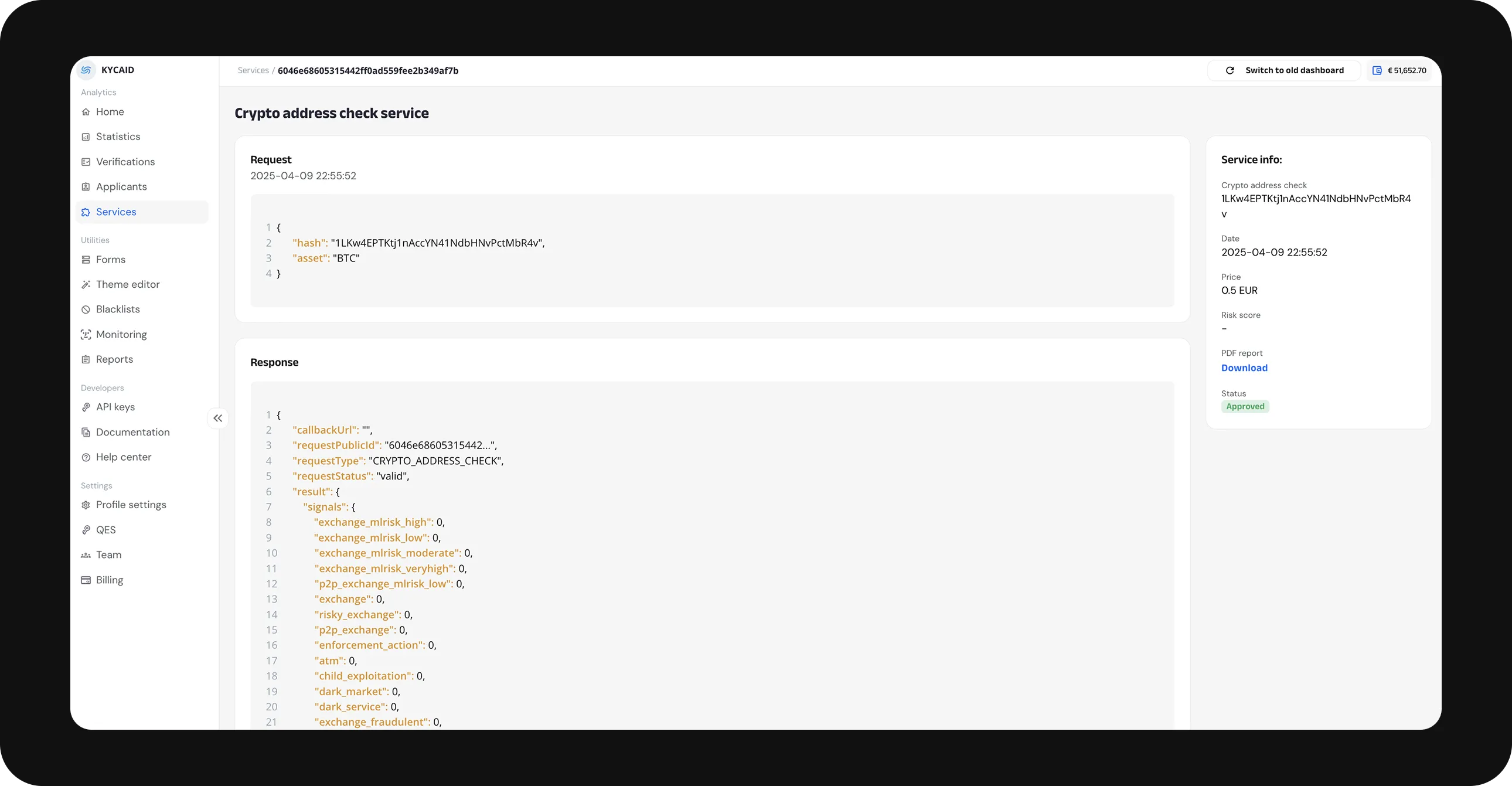This screenshot has width=1512, height=786.
Task: Open the QES settings
Action: point(106,529)
